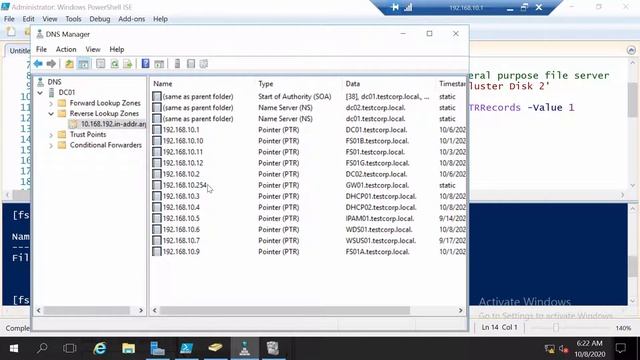Select the 192.168.10.10 PTR record
The width and height of the screenshot is (640, 360).
click(182, 141)
